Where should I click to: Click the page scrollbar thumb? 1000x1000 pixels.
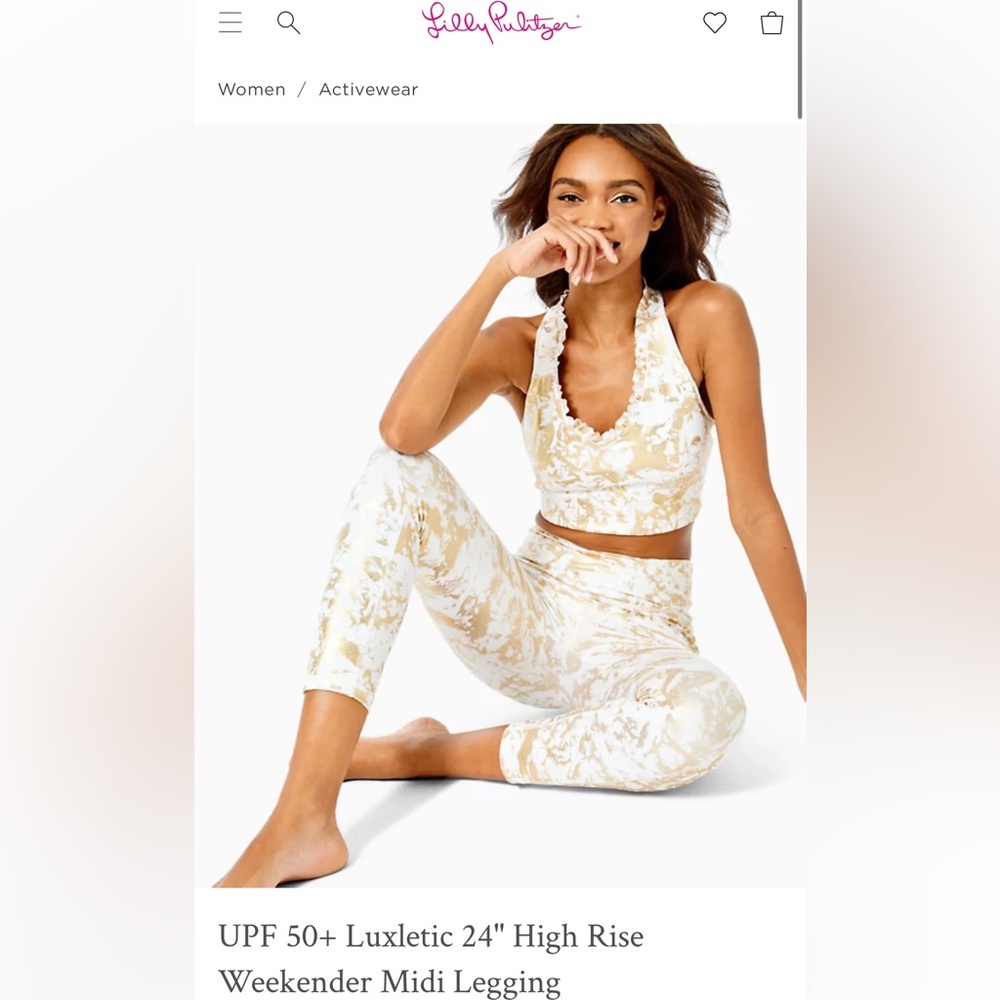point(800,59)
